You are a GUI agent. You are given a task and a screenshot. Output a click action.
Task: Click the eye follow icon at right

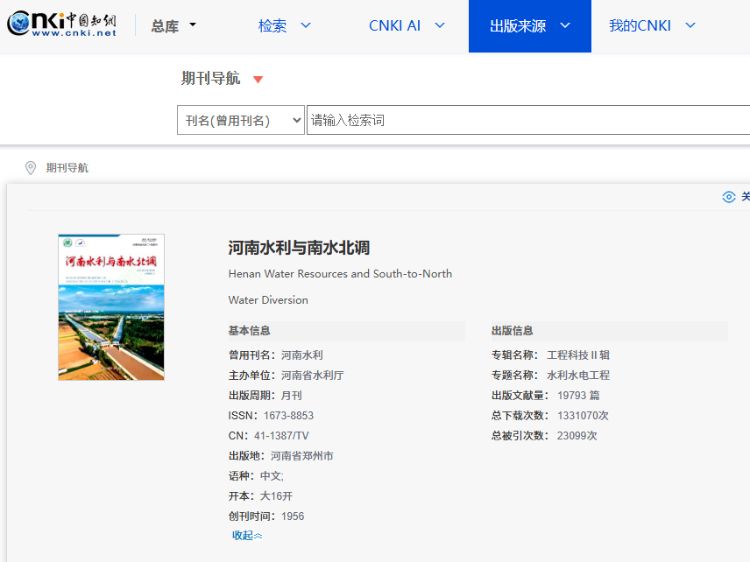click(728, 197)
